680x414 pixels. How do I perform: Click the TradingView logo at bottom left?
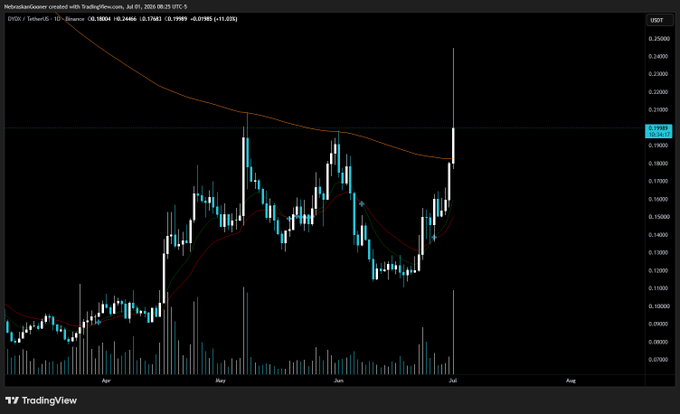[x=41, y=401]
